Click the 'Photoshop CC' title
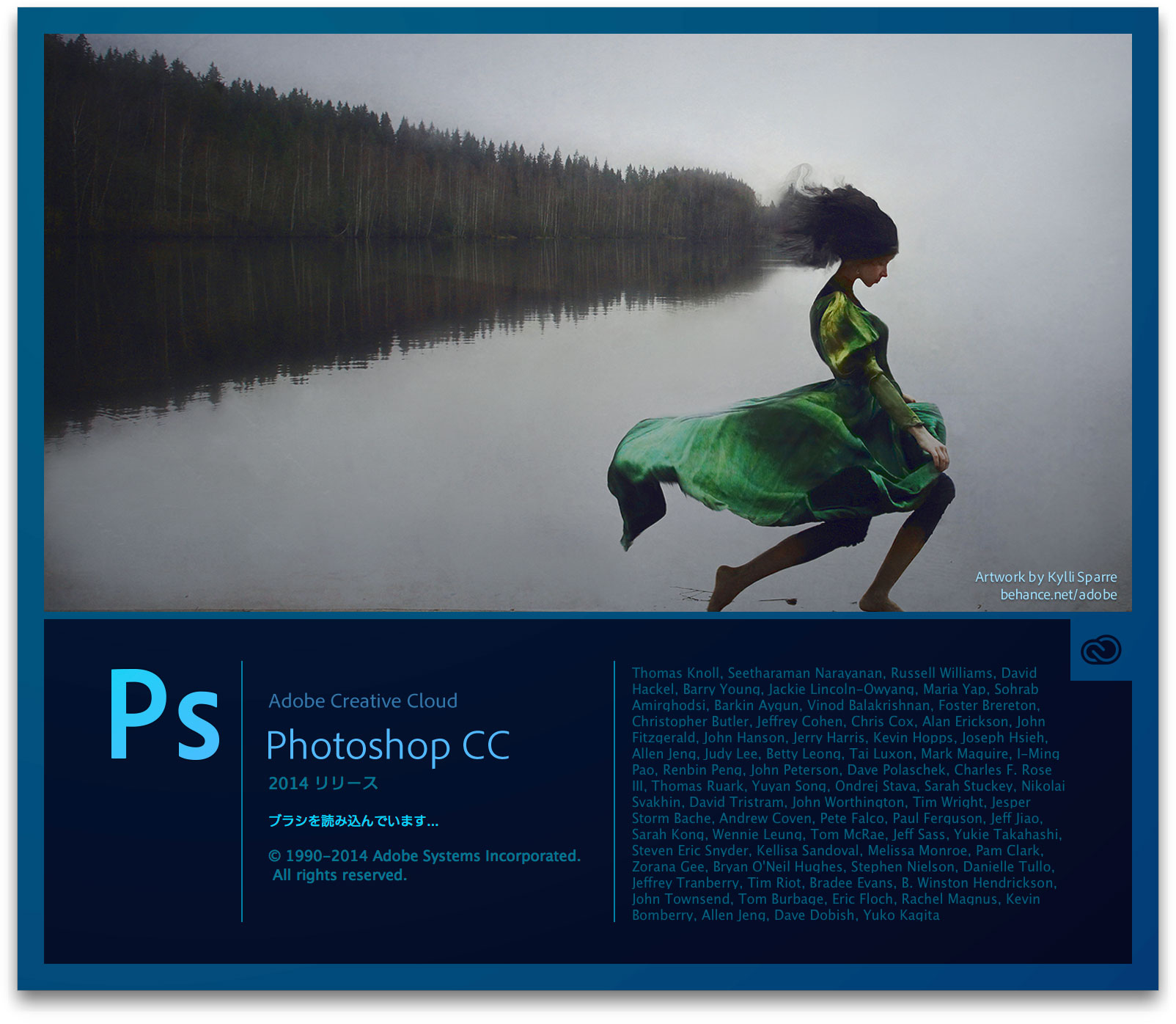Screen dimensions: 1176x1024 (388, 746)
